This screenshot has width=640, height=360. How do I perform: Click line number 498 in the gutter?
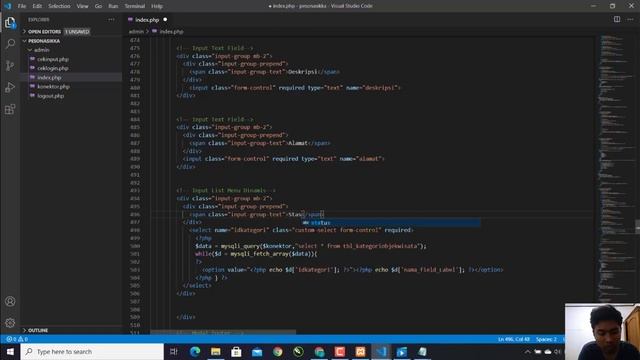pos(135,230)
